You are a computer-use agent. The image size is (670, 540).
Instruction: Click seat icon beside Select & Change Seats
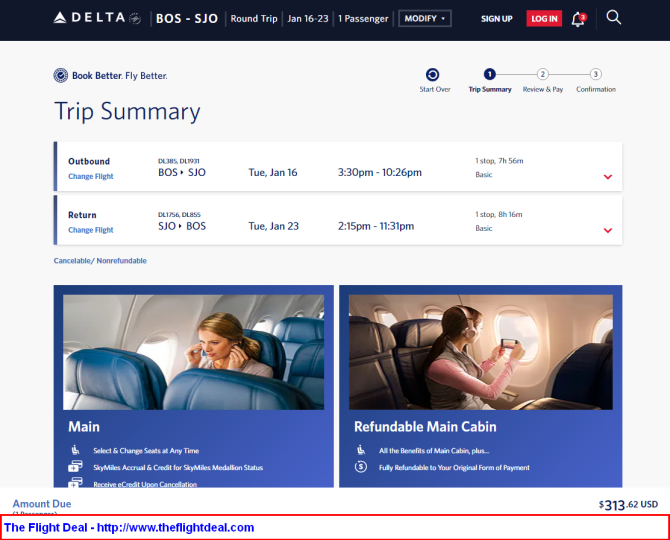click(x=75, y=450)
